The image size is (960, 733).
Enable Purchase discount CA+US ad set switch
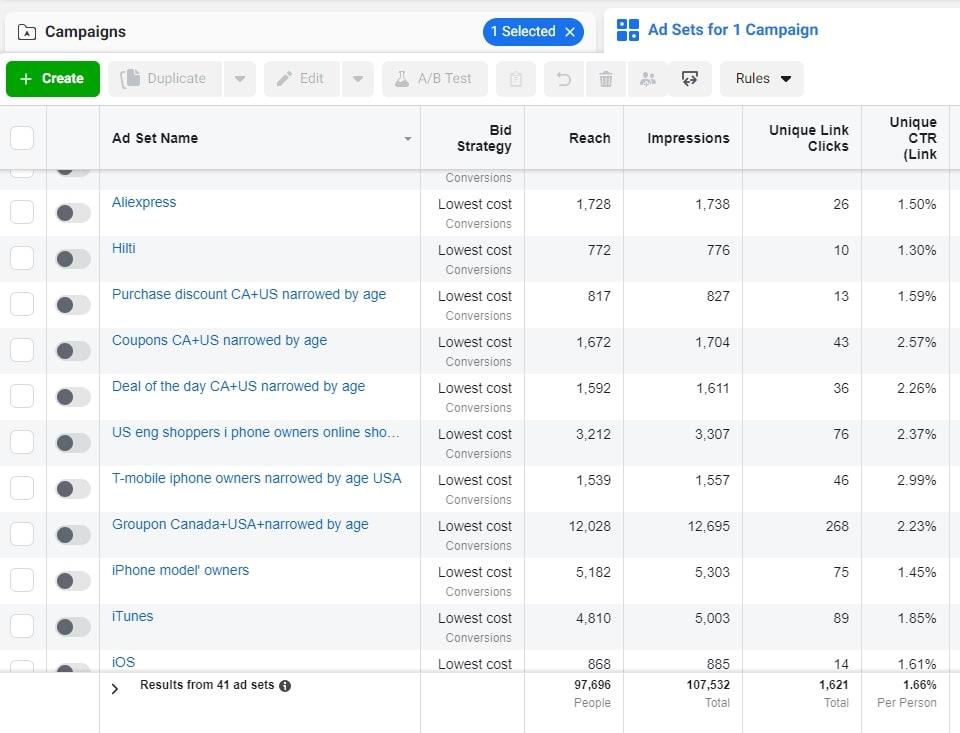point(73,305)
